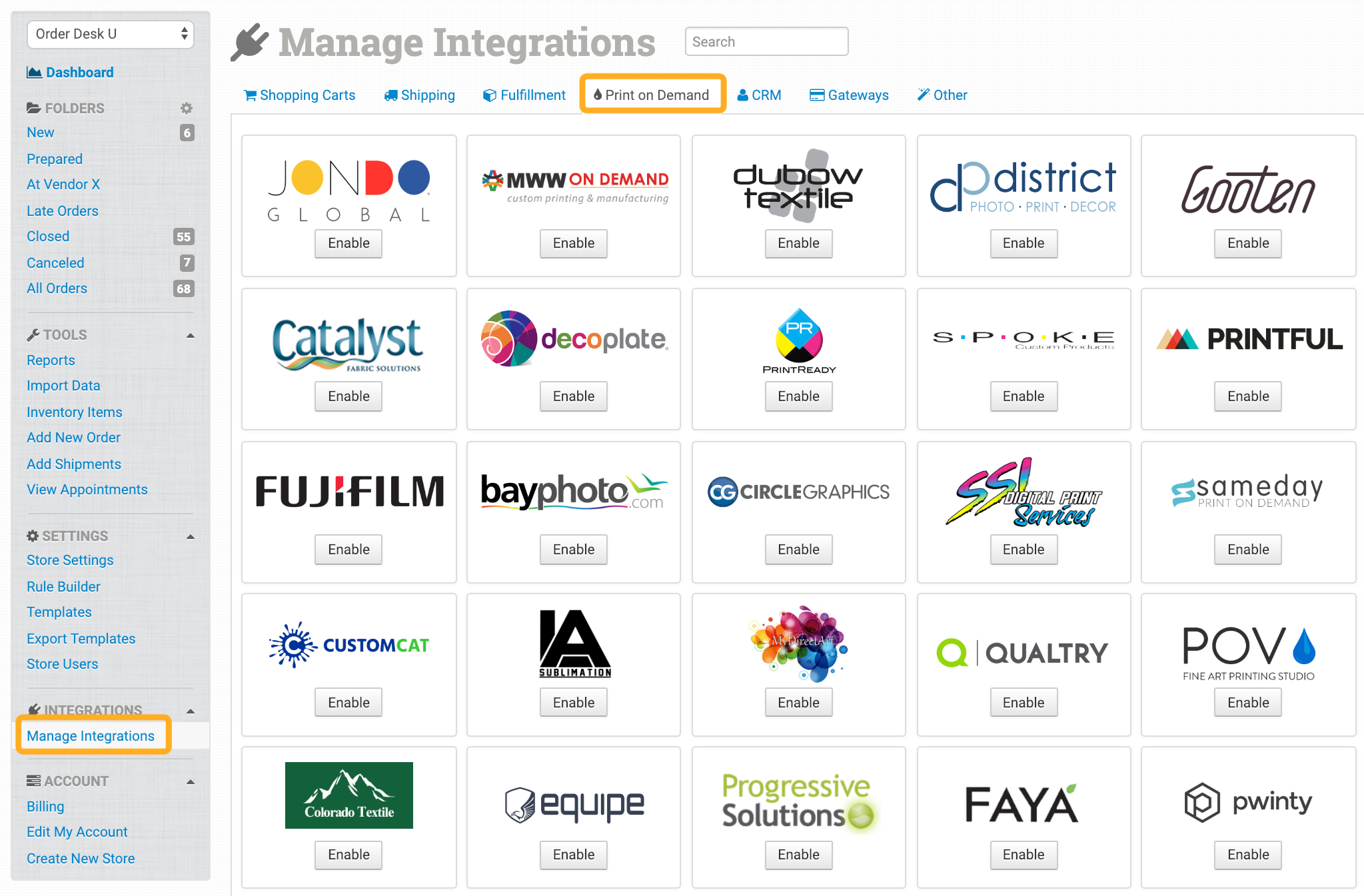Screen dimensions: 1364x896
Task: Click the droplet icon on Print on Demand tab
Action: [x=597, y=95]
